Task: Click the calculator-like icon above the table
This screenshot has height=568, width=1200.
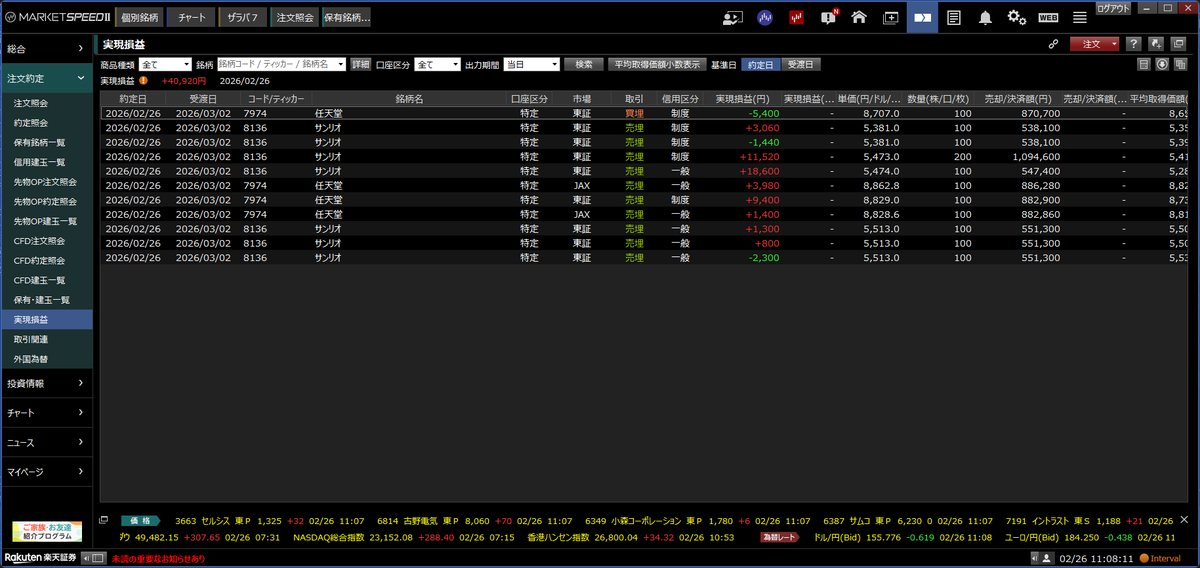Action: [1144, 64]
